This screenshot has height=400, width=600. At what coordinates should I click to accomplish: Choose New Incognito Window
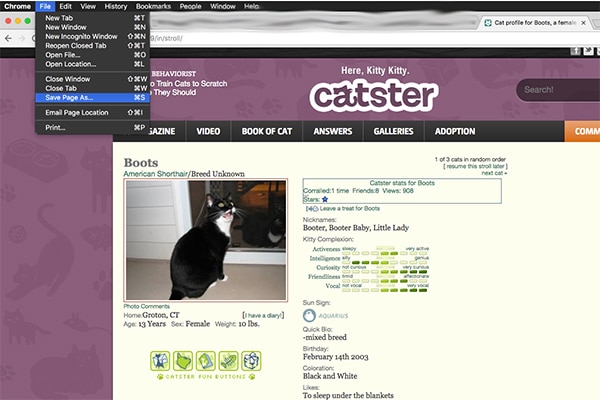tap(92, 36)
